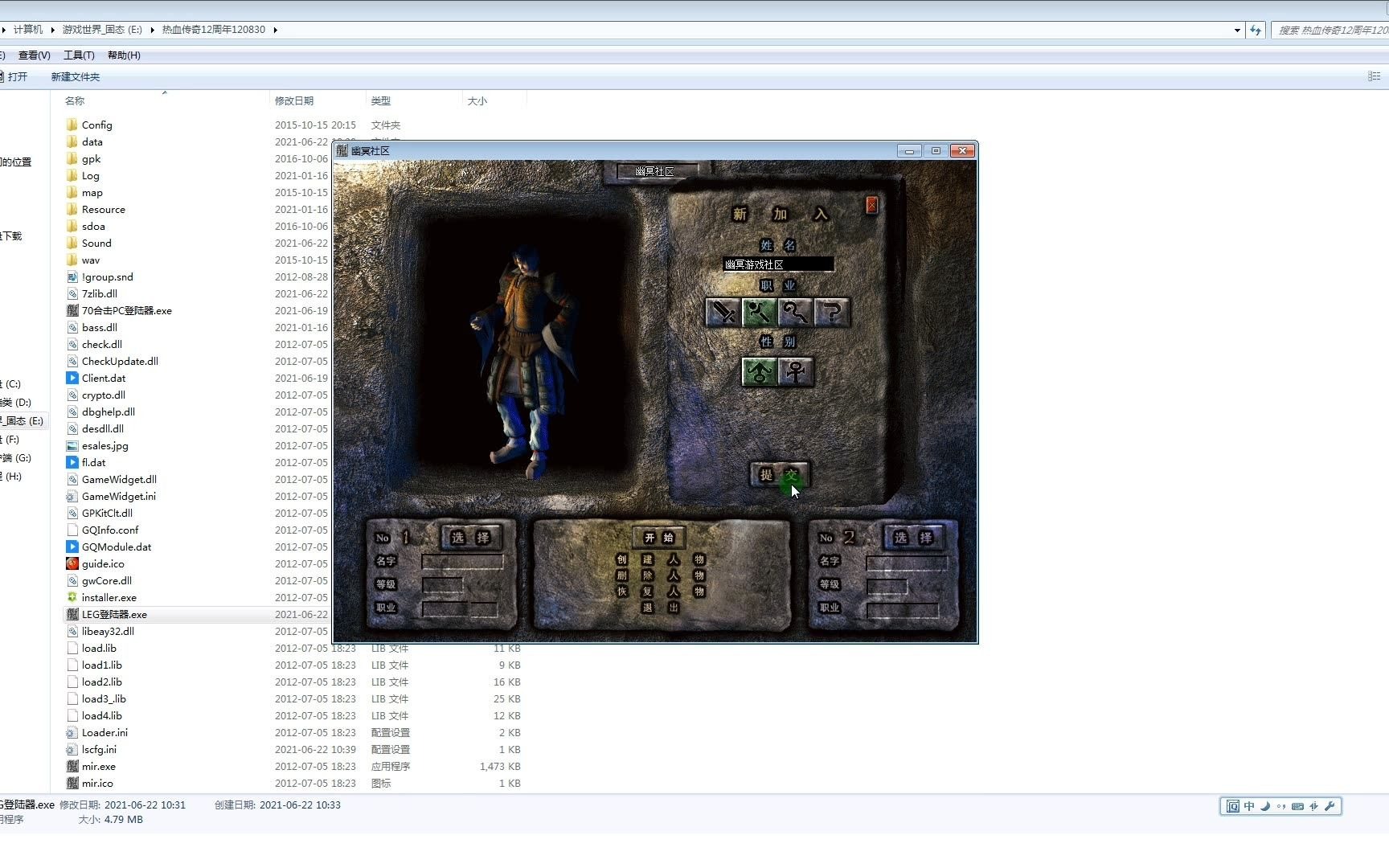Viewport: 1389px width, 868px height.
Task: Click 计算机 in the address breadcrumb
Action: [x=28, y=30]
